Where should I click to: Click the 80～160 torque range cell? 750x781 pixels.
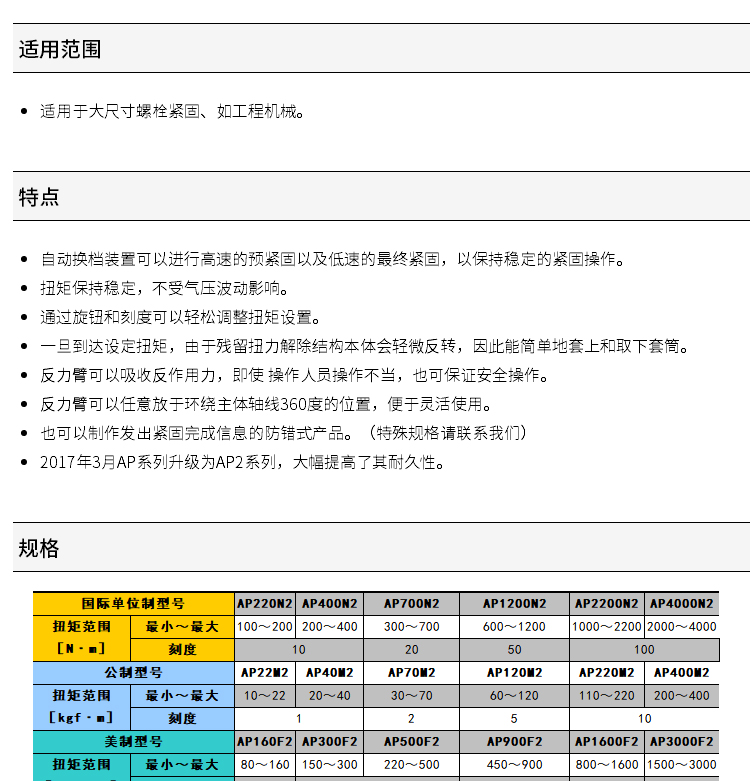(x=265, y=765)
